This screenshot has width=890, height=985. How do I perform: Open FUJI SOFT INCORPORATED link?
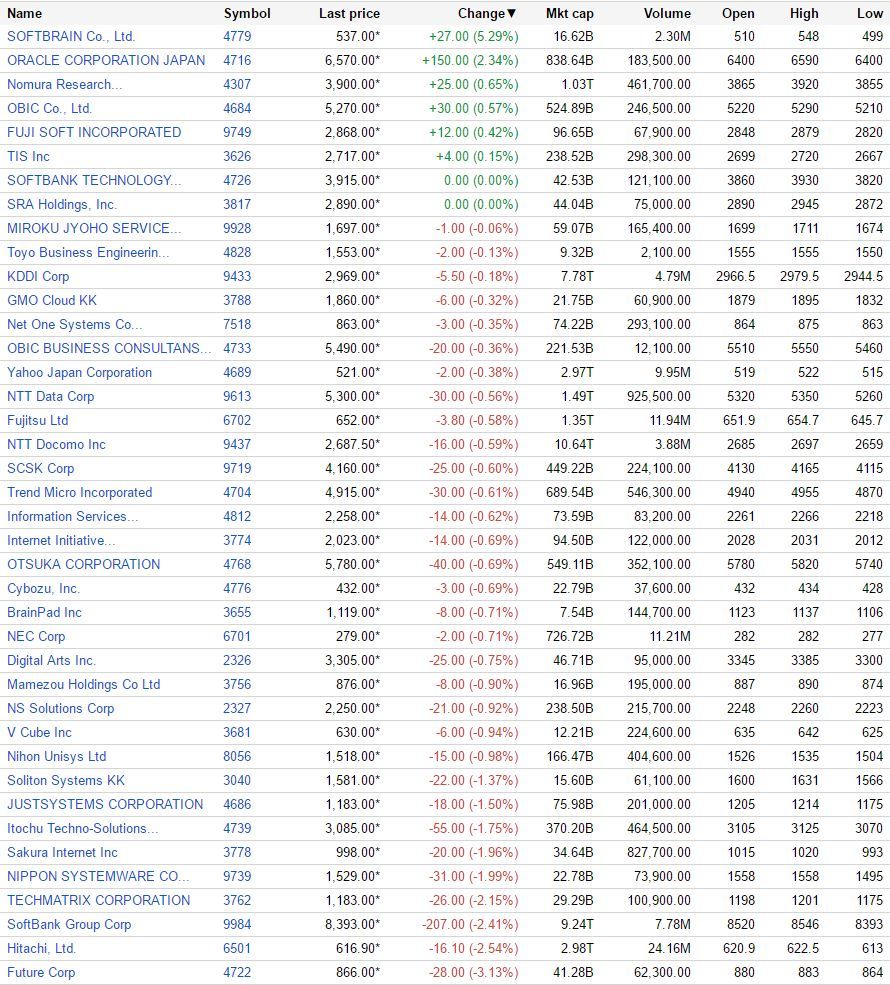94,132
